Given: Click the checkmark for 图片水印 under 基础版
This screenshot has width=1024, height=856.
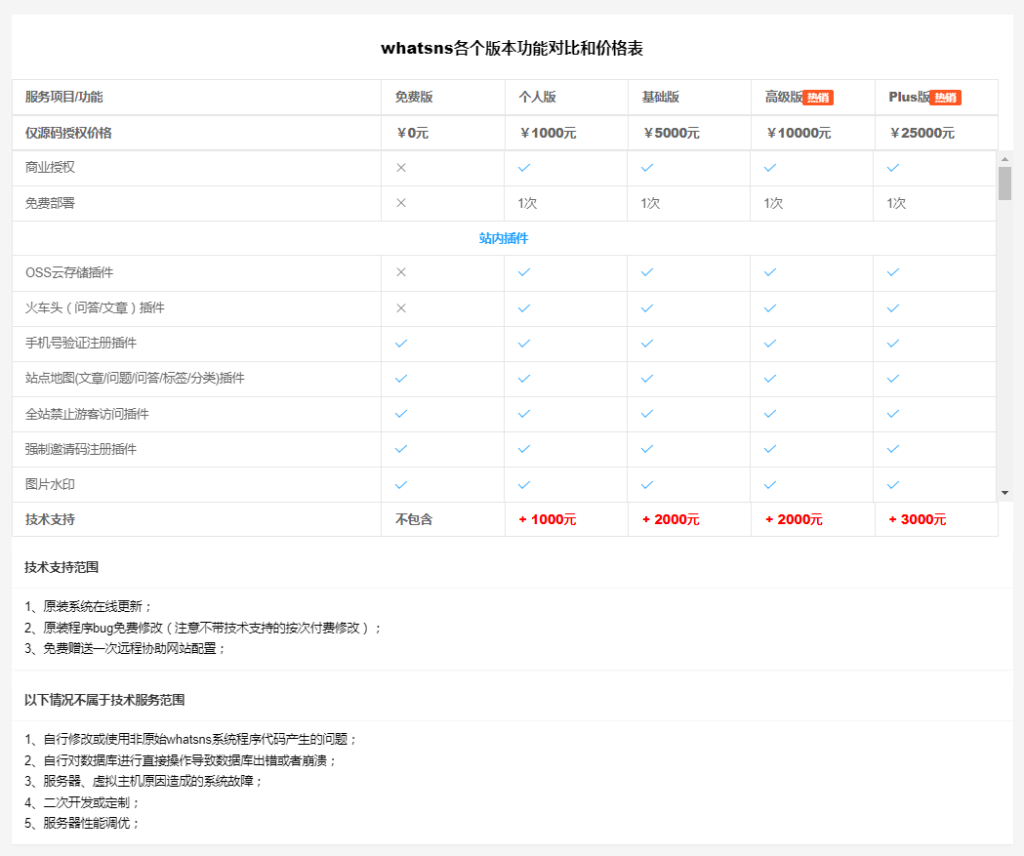Looking at the screenshot, I should (x=647, y=485).
